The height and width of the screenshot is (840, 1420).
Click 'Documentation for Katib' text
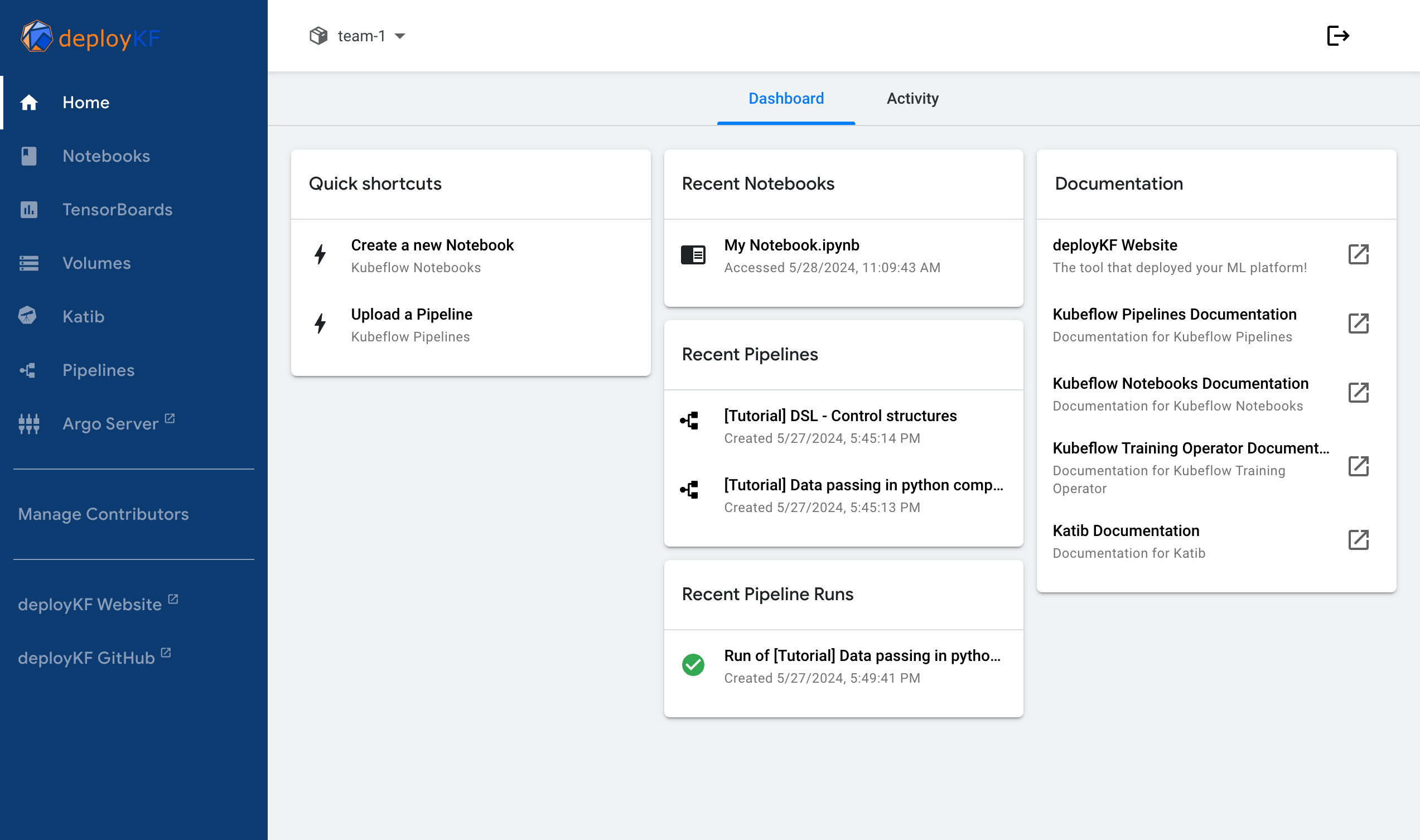[x=1128, y=553]
